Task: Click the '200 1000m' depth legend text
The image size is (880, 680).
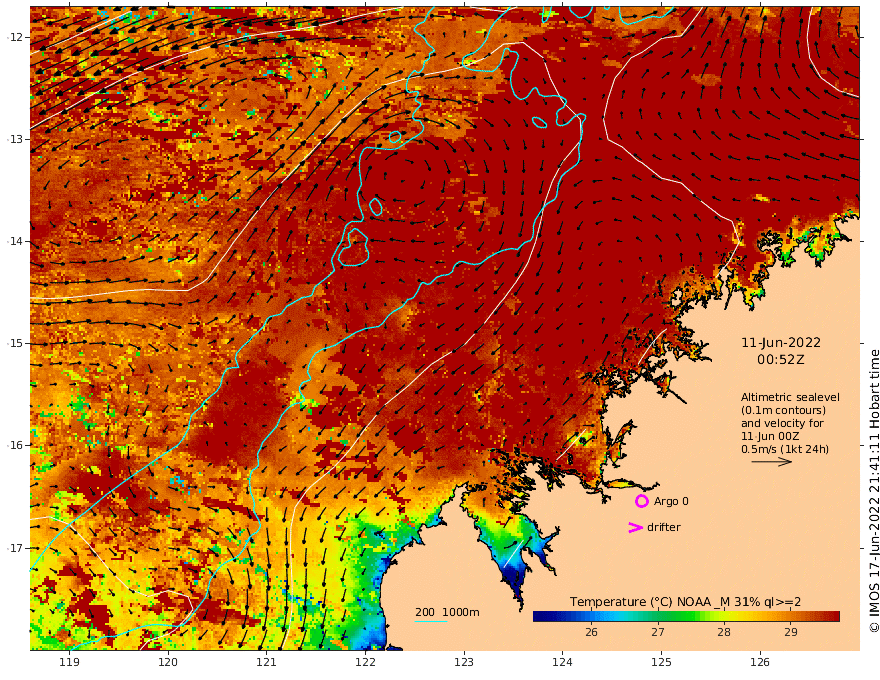Action: pyautogui.click(x=447, y=612)
